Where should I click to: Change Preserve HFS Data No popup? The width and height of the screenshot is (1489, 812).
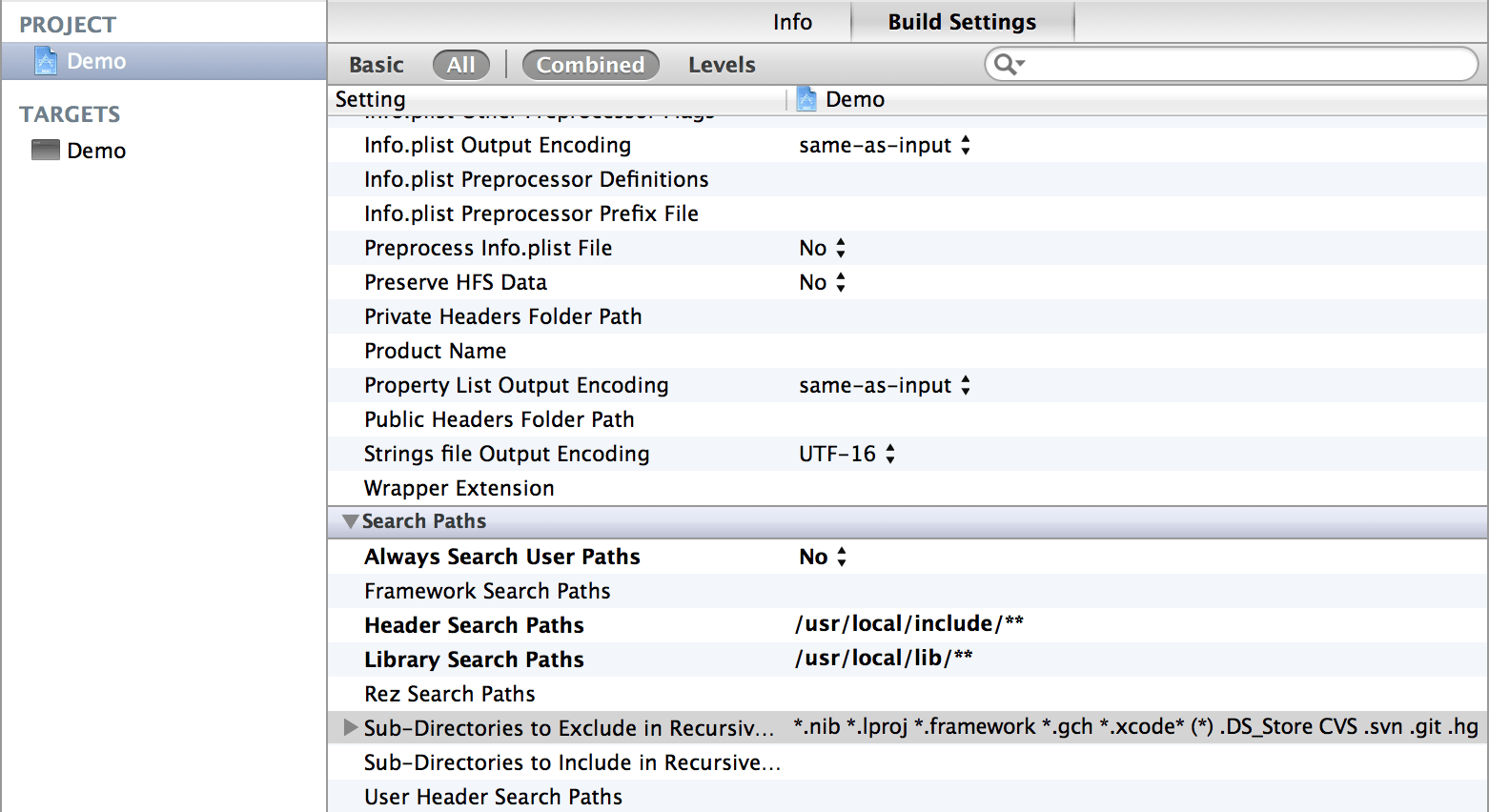coord(822,282)
